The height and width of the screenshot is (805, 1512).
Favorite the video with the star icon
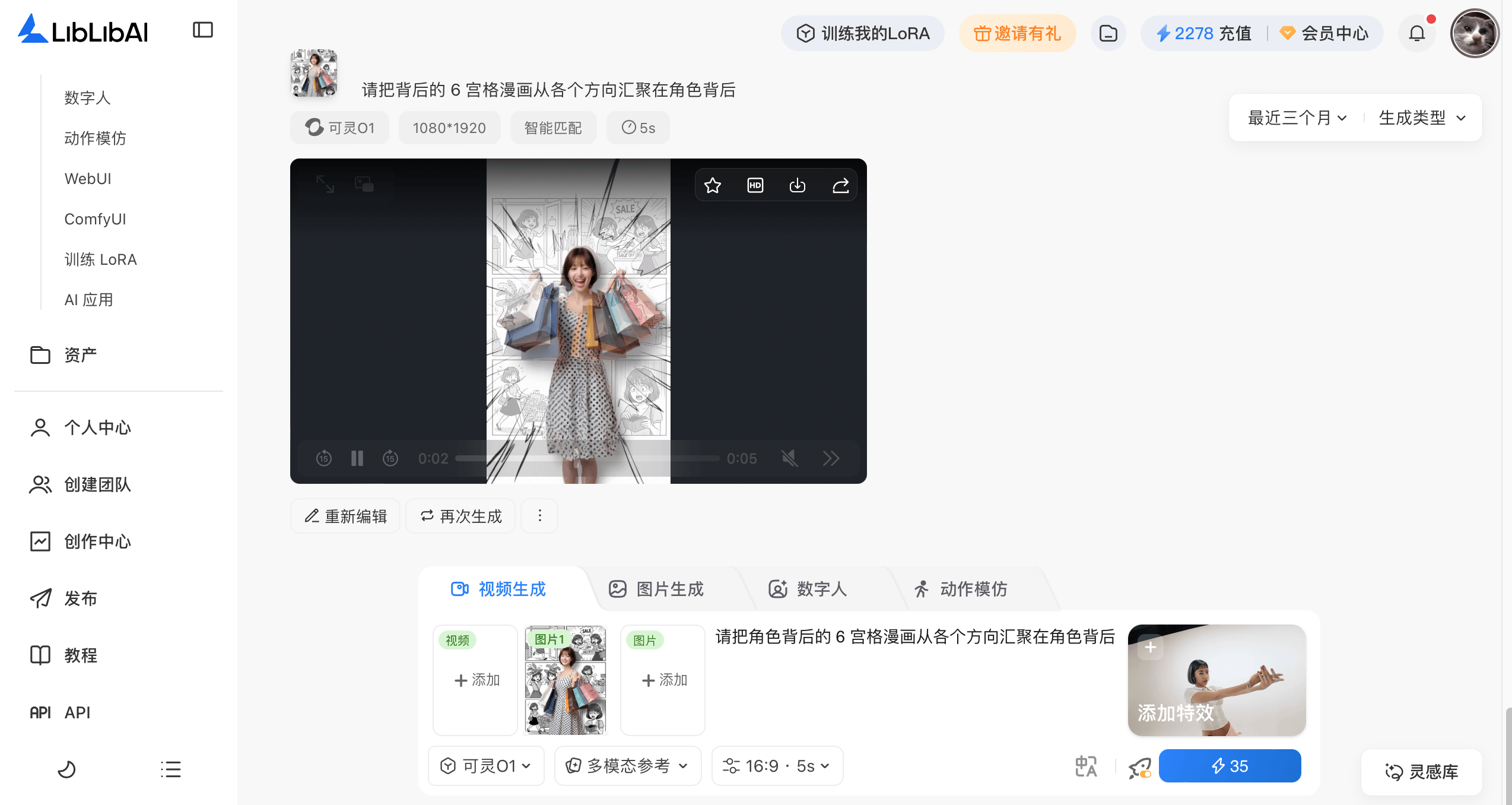tap(712, 185)
